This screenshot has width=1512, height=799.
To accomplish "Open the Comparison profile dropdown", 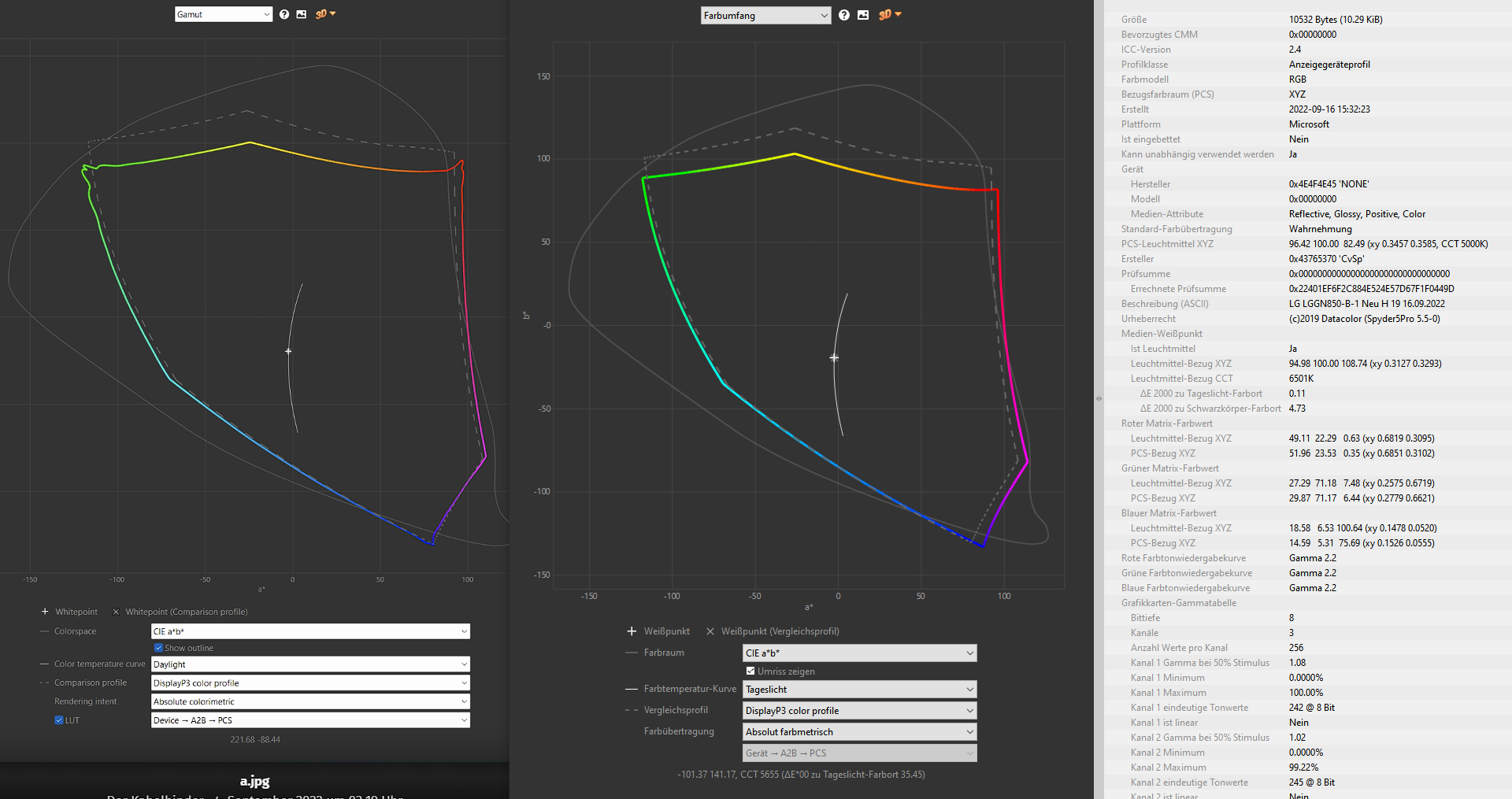I will coord(310,683).
